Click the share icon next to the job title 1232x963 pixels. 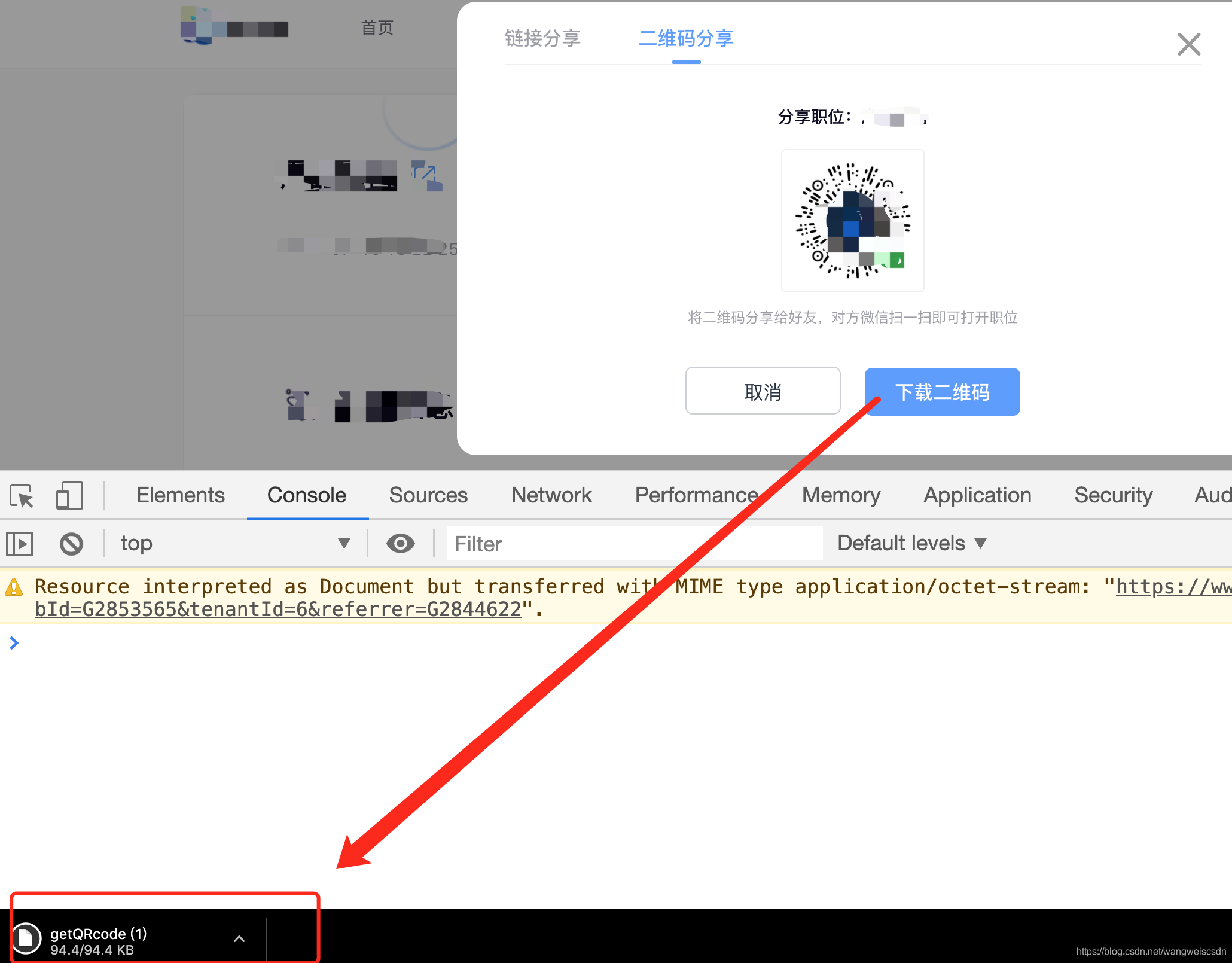click(x=427, y=175)
